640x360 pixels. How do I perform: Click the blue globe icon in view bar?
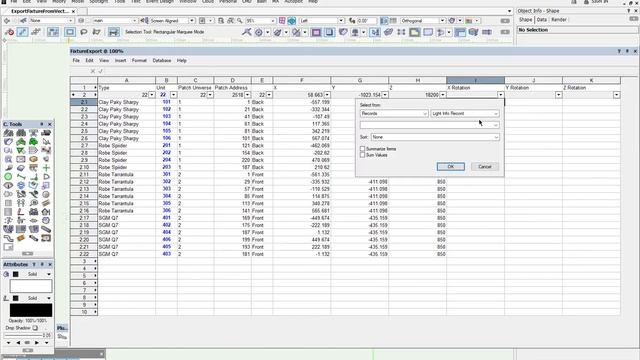[291, 20]
